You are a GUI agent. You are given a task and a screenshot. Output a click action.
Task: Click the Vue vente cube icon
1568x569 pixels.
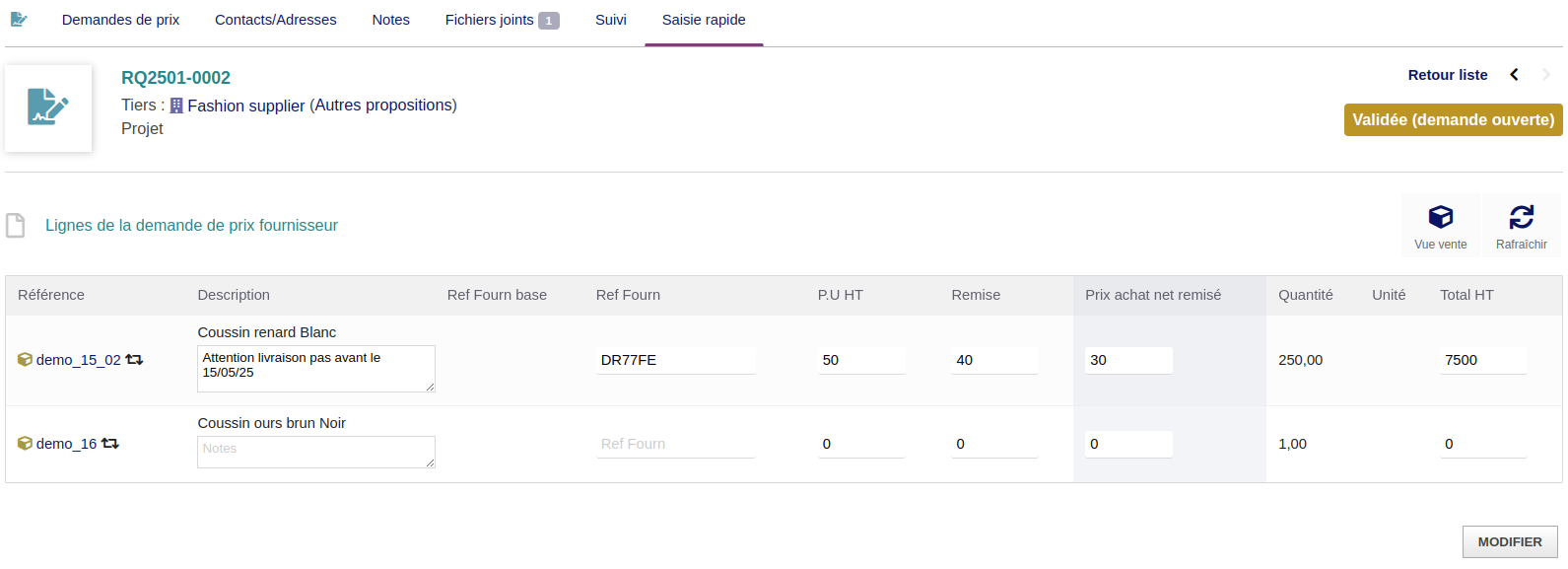click(1440, 217)
